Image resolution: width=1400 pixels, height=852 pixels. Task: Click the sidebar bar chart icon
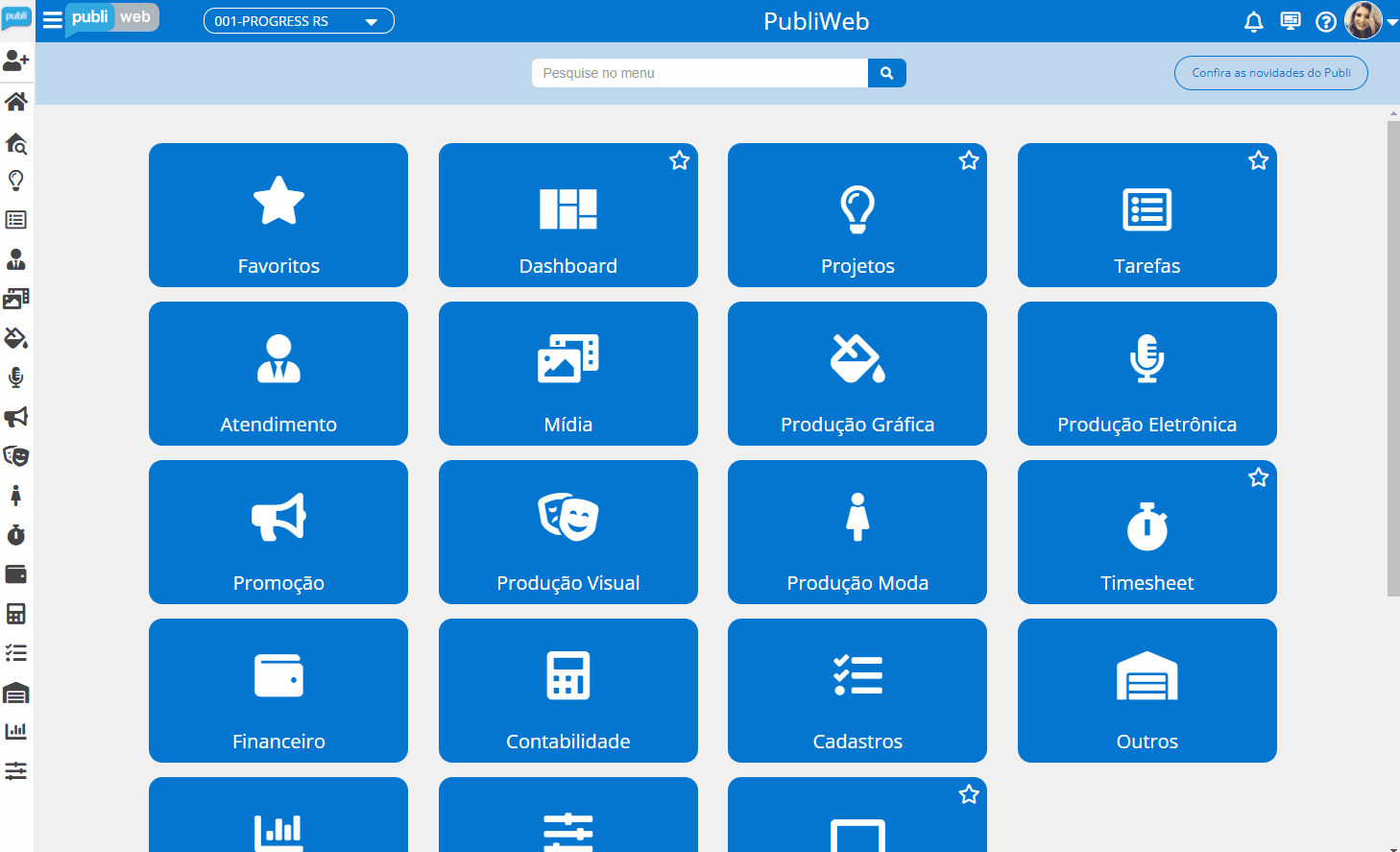[x=16, y=731]
